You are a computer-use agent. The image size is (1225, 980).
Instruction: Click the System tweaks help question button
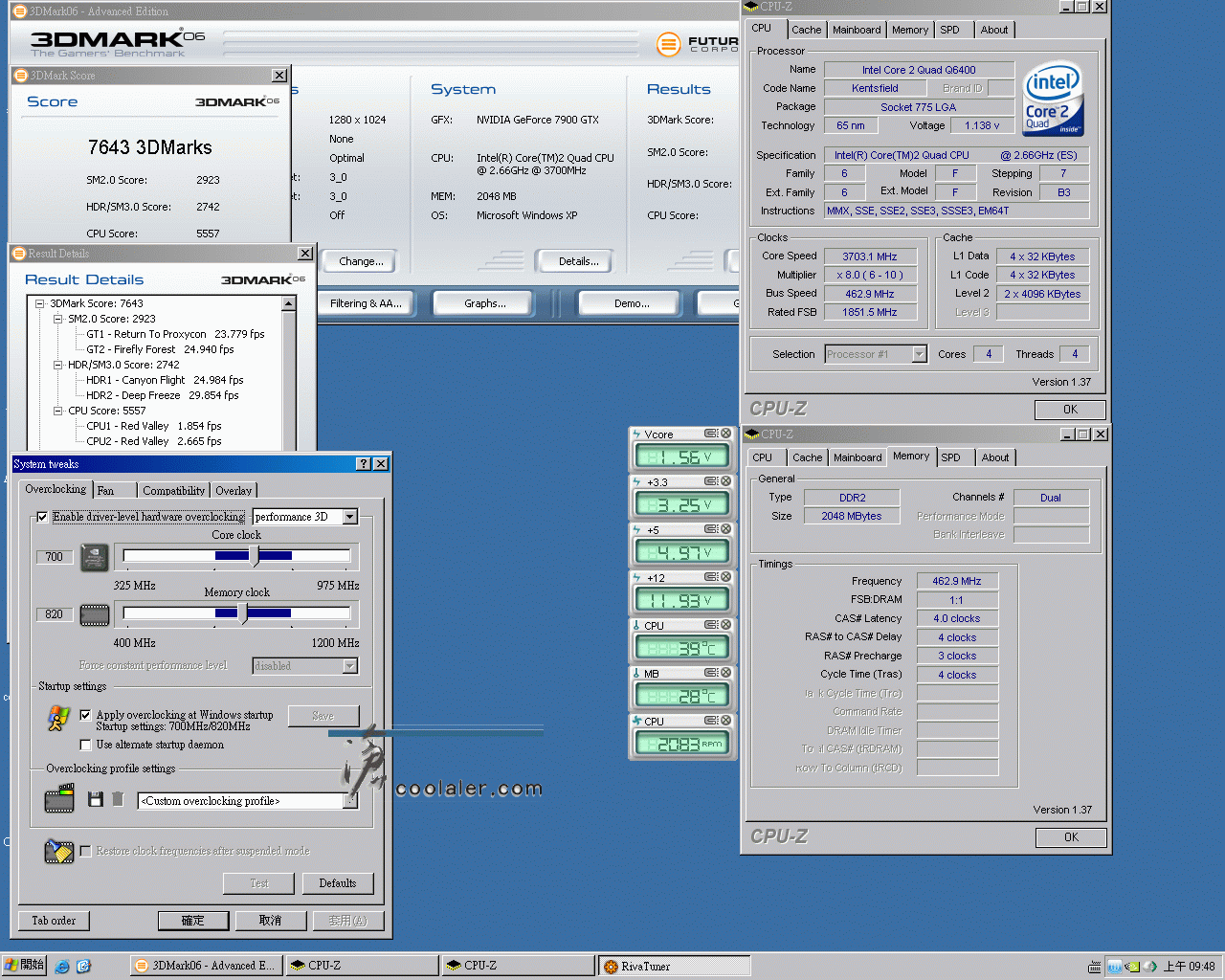coord(364,463)
